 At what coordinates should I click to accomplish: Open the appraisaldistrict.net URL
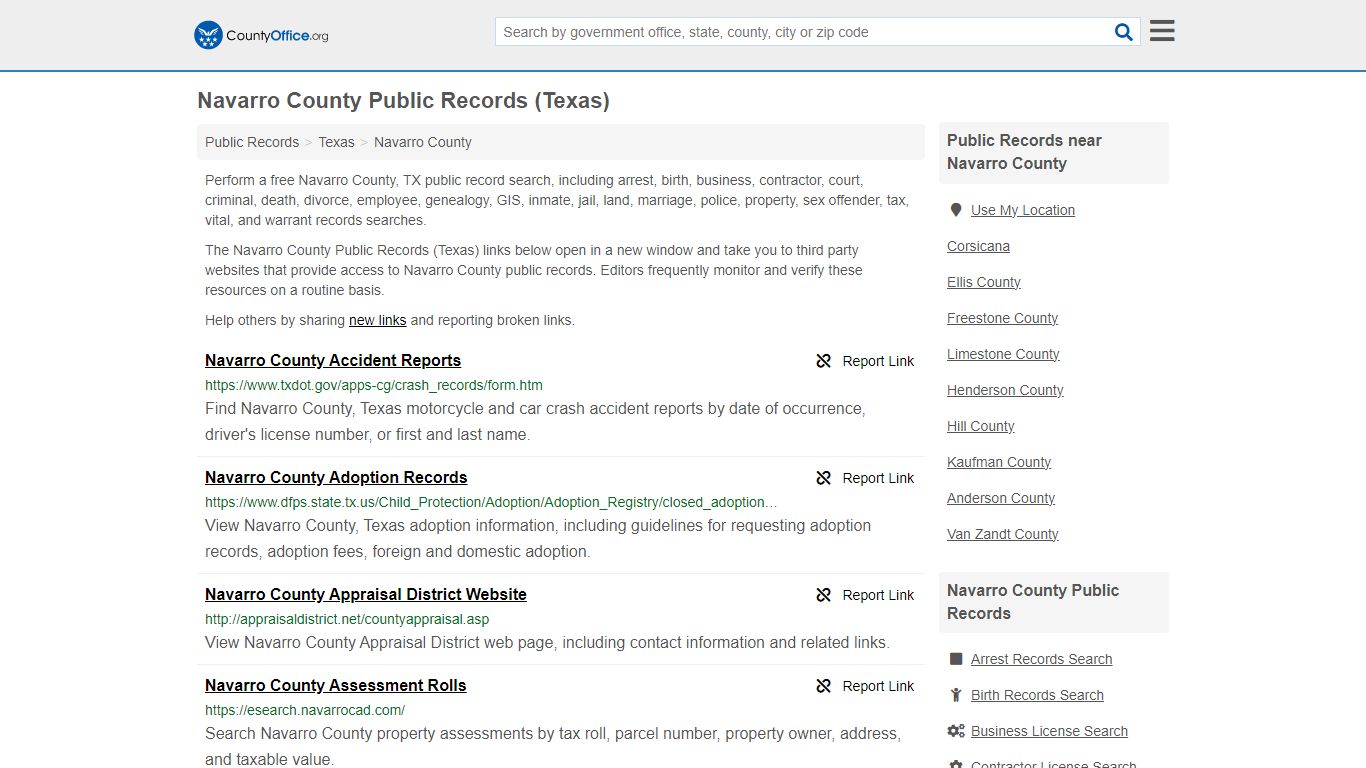coord(347,619)
